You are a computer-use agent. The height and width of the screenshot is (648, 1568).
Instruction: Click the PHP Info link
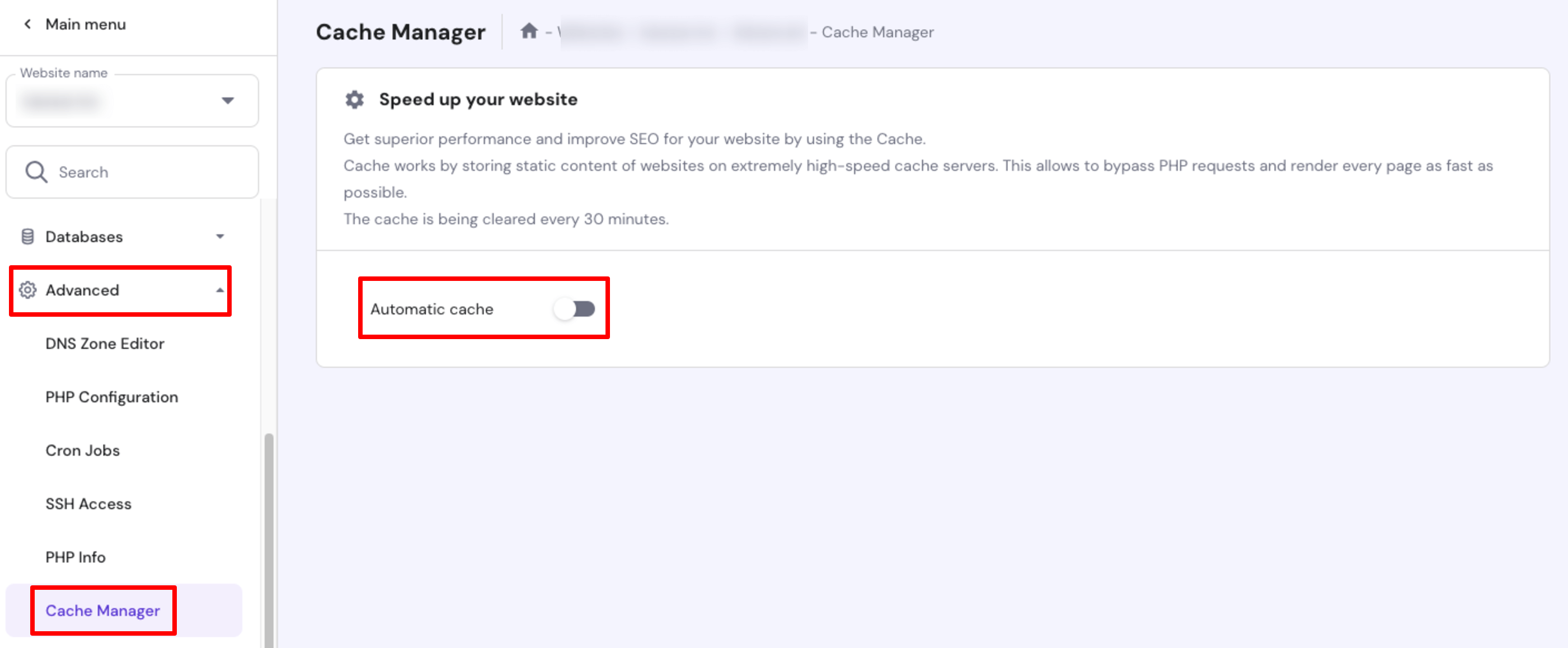coord(74,557)
